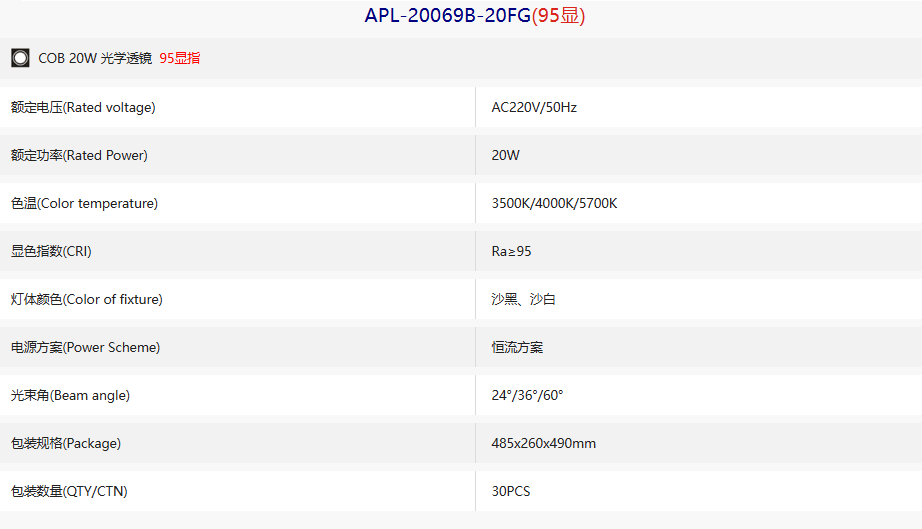Select the '包装规格(Package)' label

66,444
